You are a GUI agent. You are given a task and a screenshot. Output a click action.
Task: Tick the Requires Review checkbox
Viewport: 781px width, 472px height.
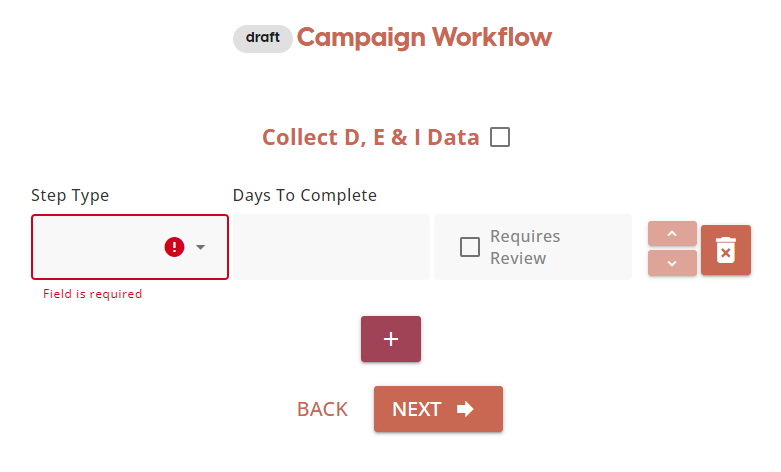coord(470,247)
